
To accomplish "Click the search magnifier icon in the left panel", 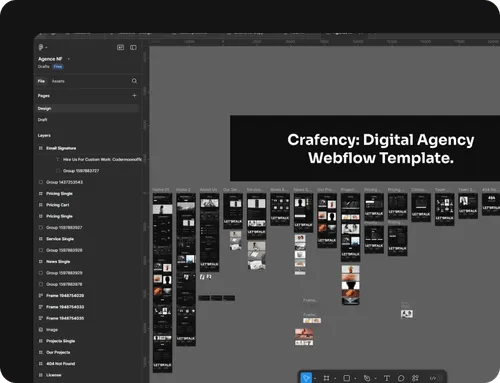I will point(134,81).
